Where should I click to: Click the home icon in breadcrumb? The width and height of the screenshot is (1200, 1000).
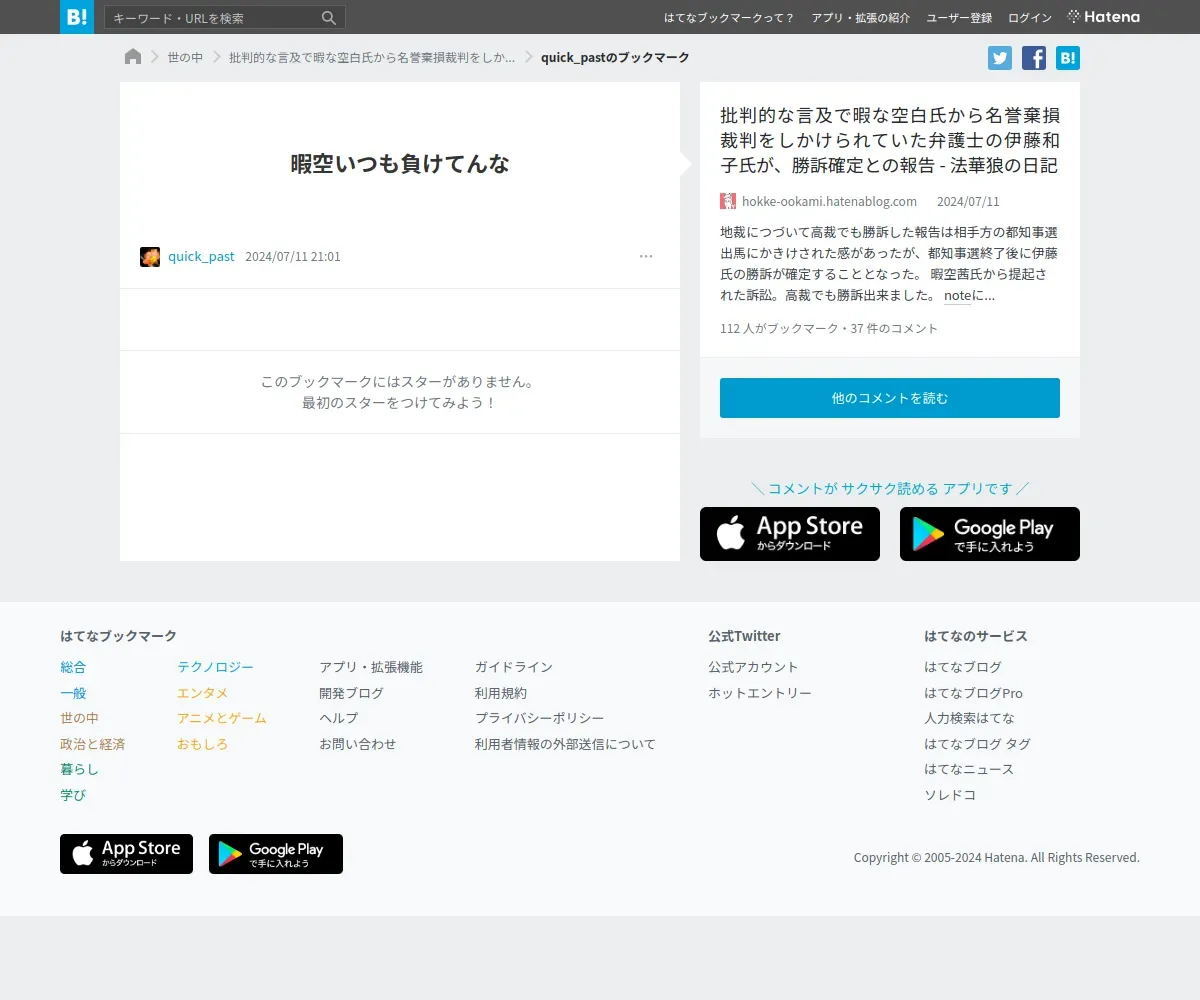[133, 57]
